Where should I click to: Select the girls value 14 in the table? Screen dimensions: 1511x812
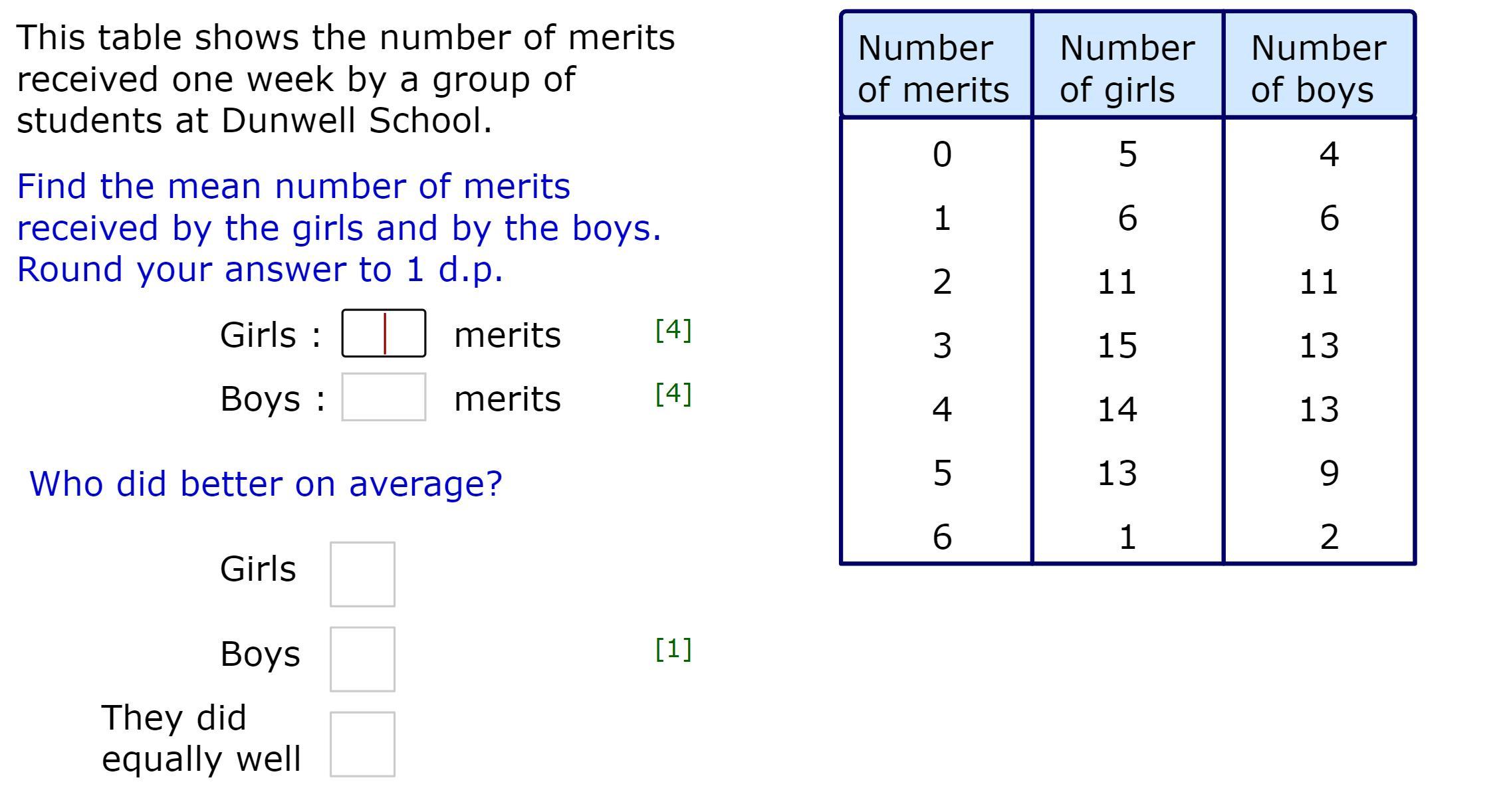(1117, 409)
